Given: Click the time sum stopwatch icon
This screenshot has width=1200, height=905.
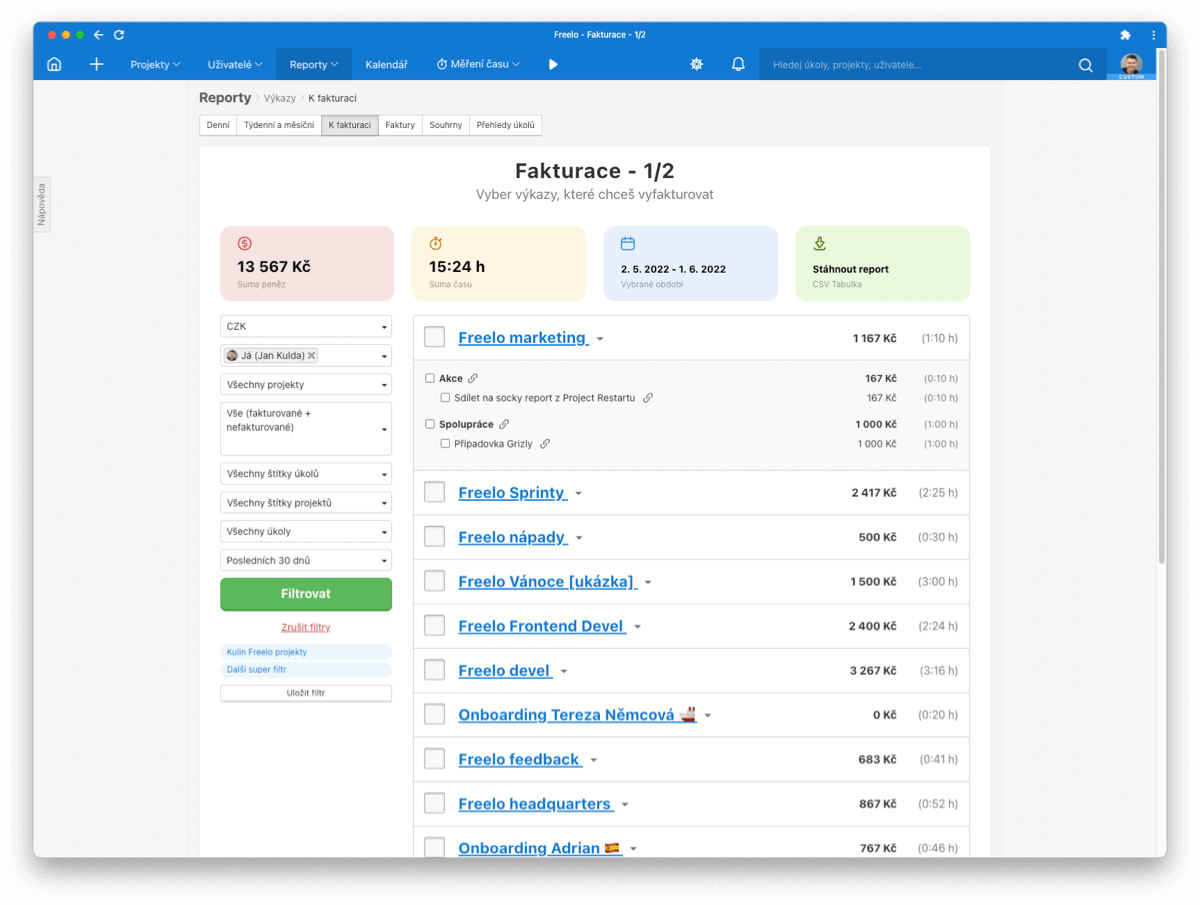Looking at the screenshot, I should click(436, 243).
